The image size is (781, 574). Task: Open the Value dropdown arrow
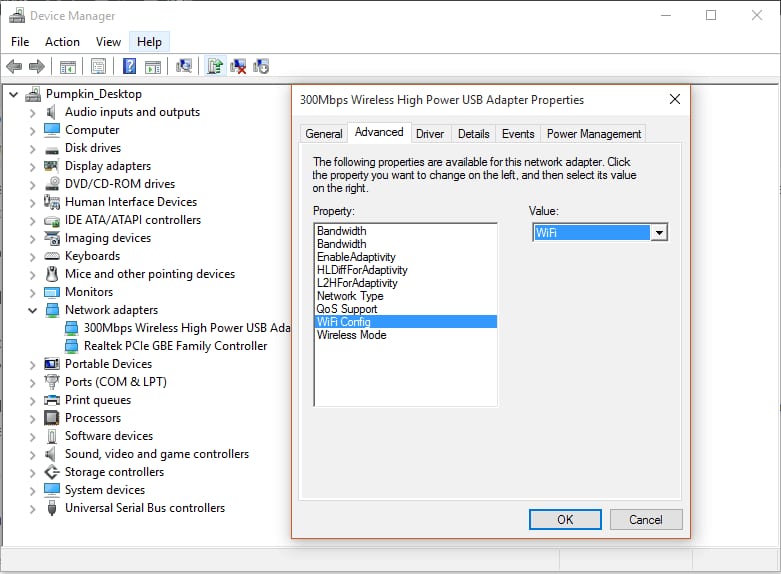(659, 232)
